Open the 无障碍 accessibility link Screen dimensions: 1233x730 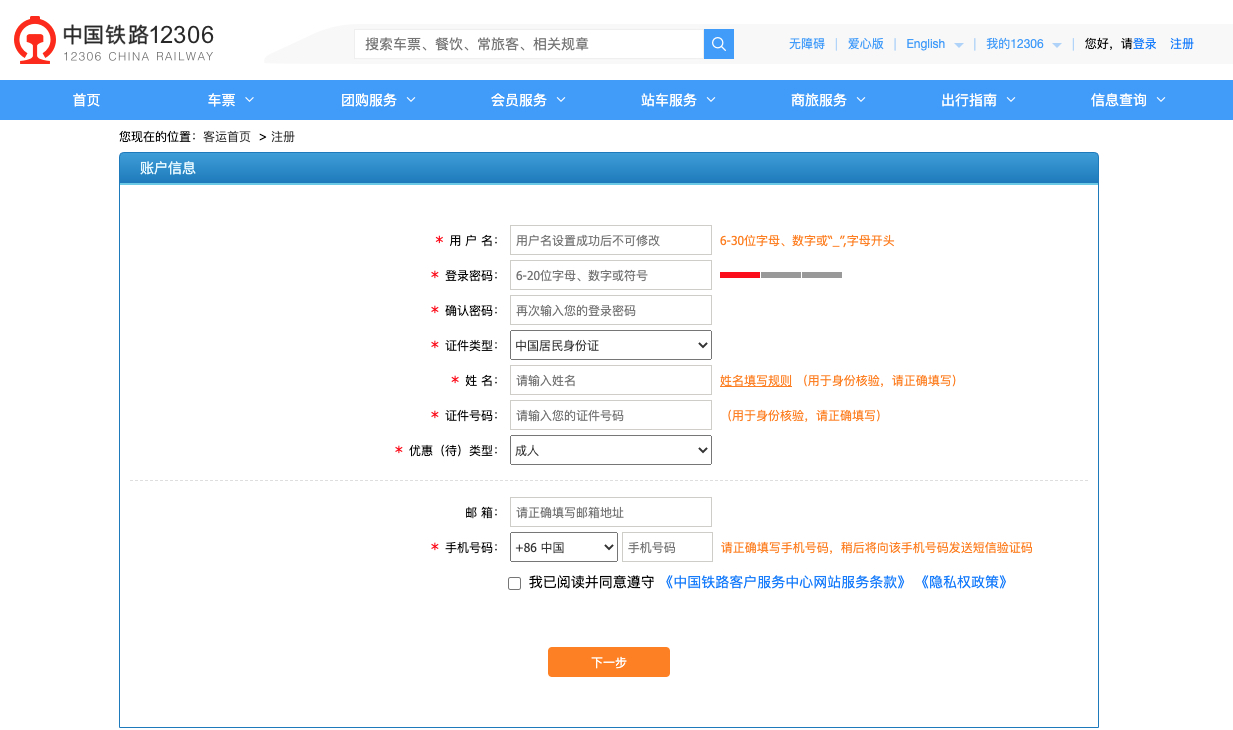coord(806,44)
